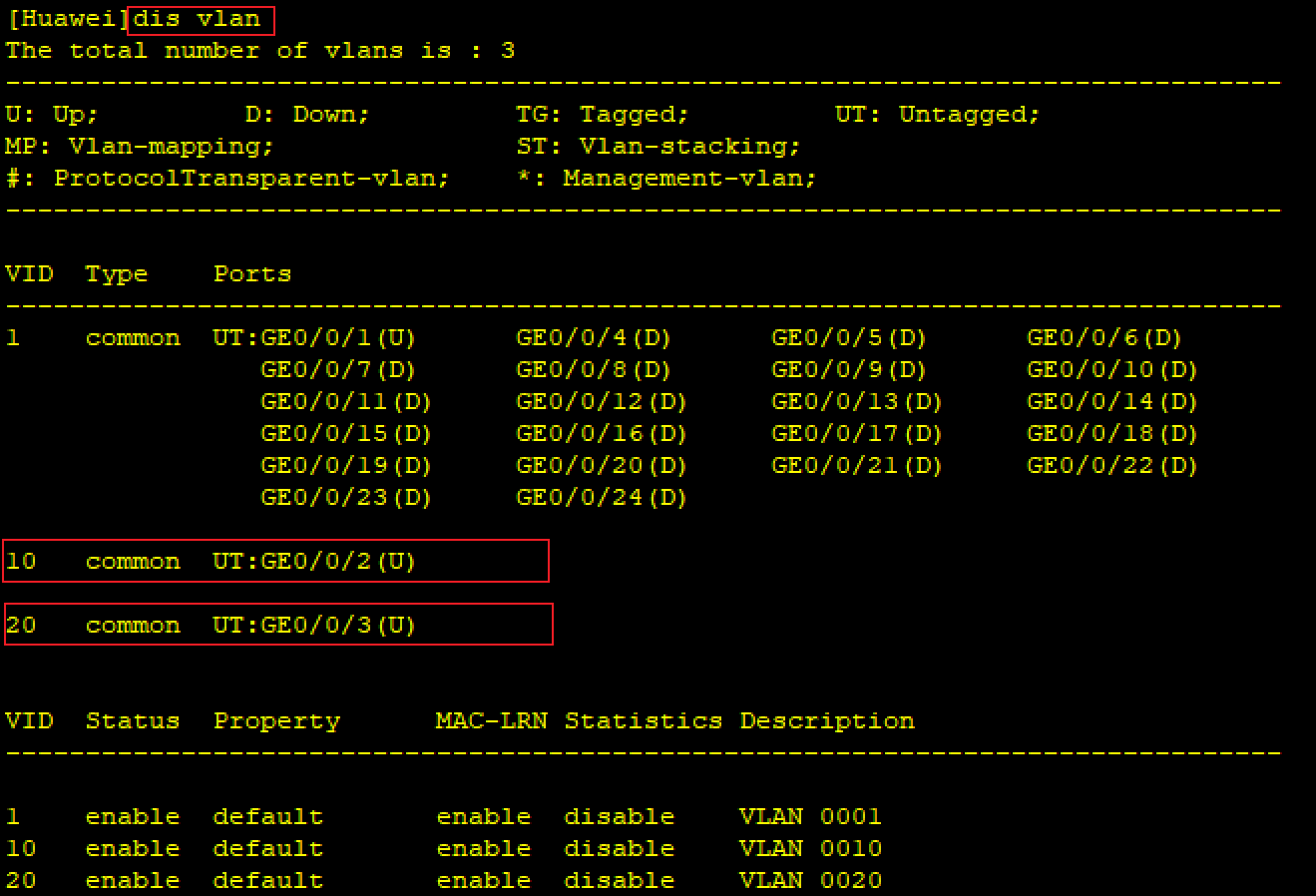
Task: Click the 'D: Down;' legend entry
Action: pyautogui.click(x=307, y=115)
